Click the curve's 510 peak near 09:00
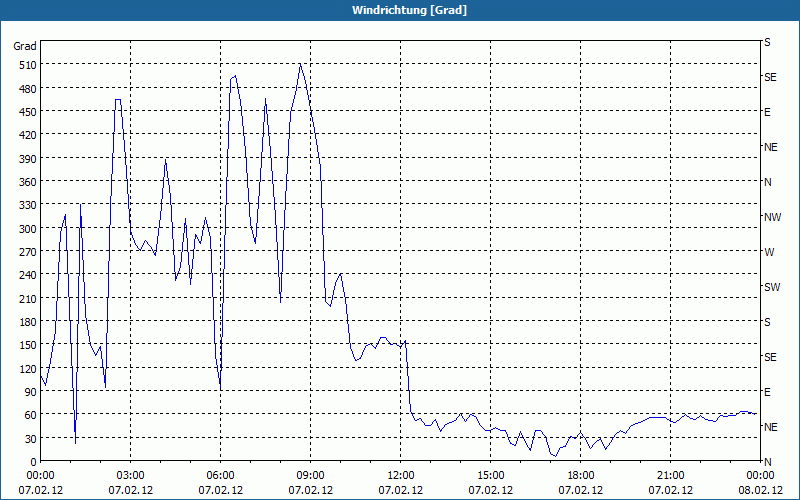Screen dimensions: 800x500 300,64
